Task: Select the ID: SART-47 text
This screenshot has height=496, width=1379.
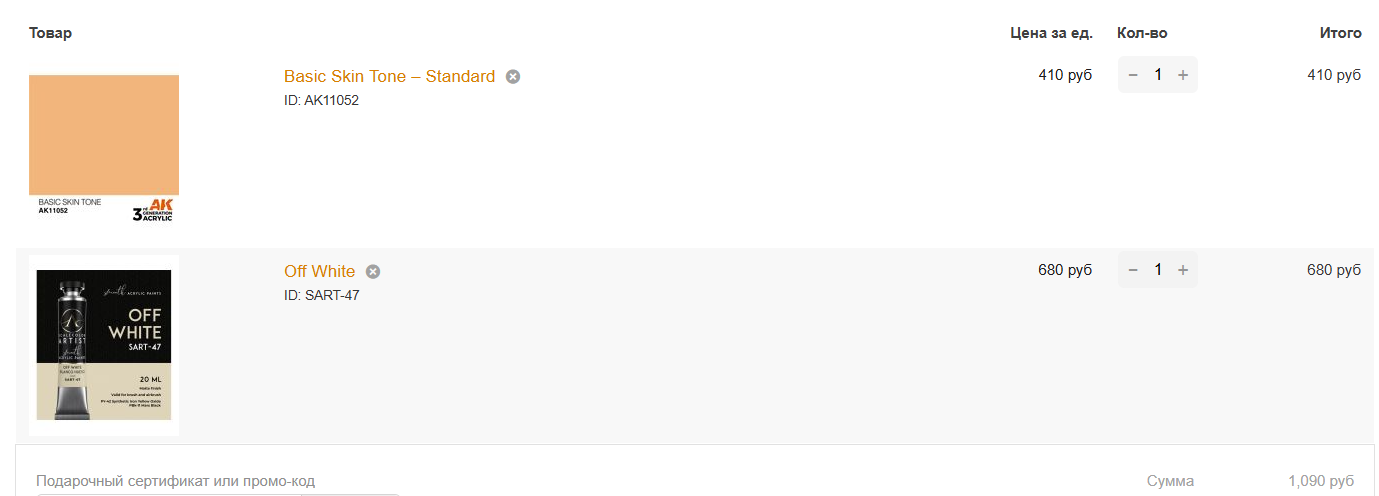Action: click(322, 295)
